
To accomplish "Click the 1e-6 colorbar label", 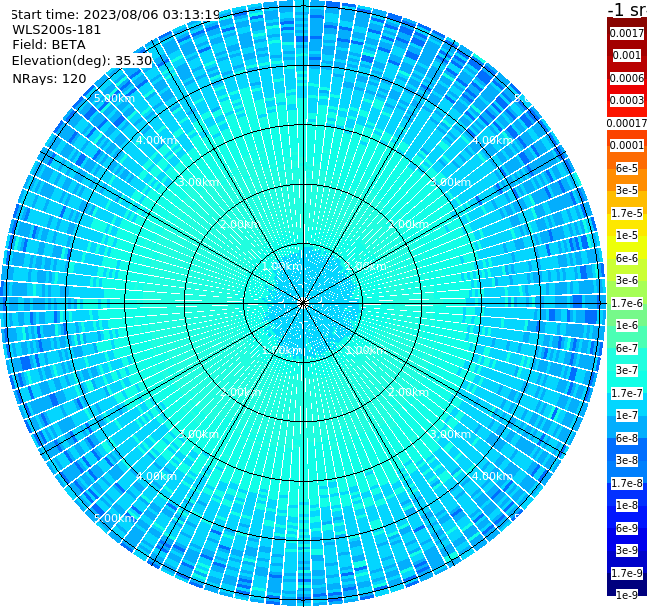I will coord(627,325).
